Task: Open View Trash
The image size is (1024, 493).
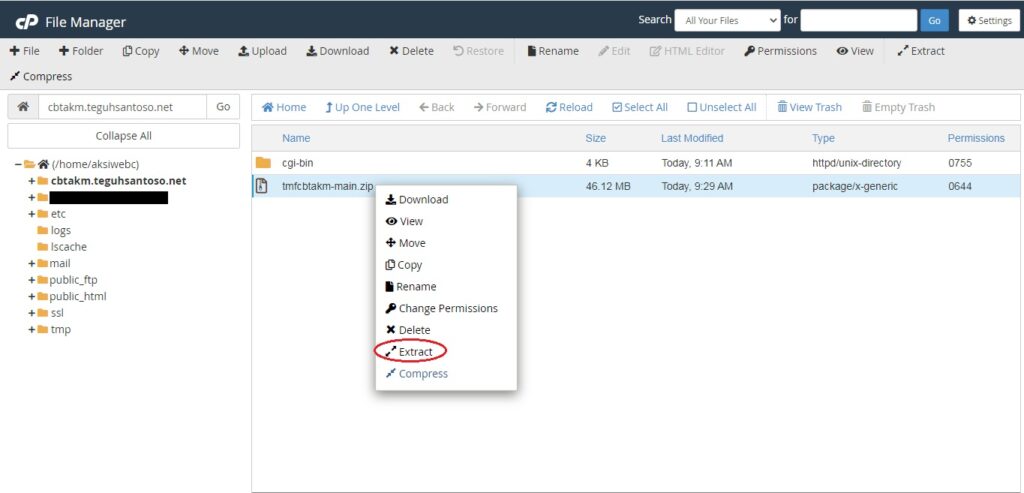Action: [x=809, y=107]
